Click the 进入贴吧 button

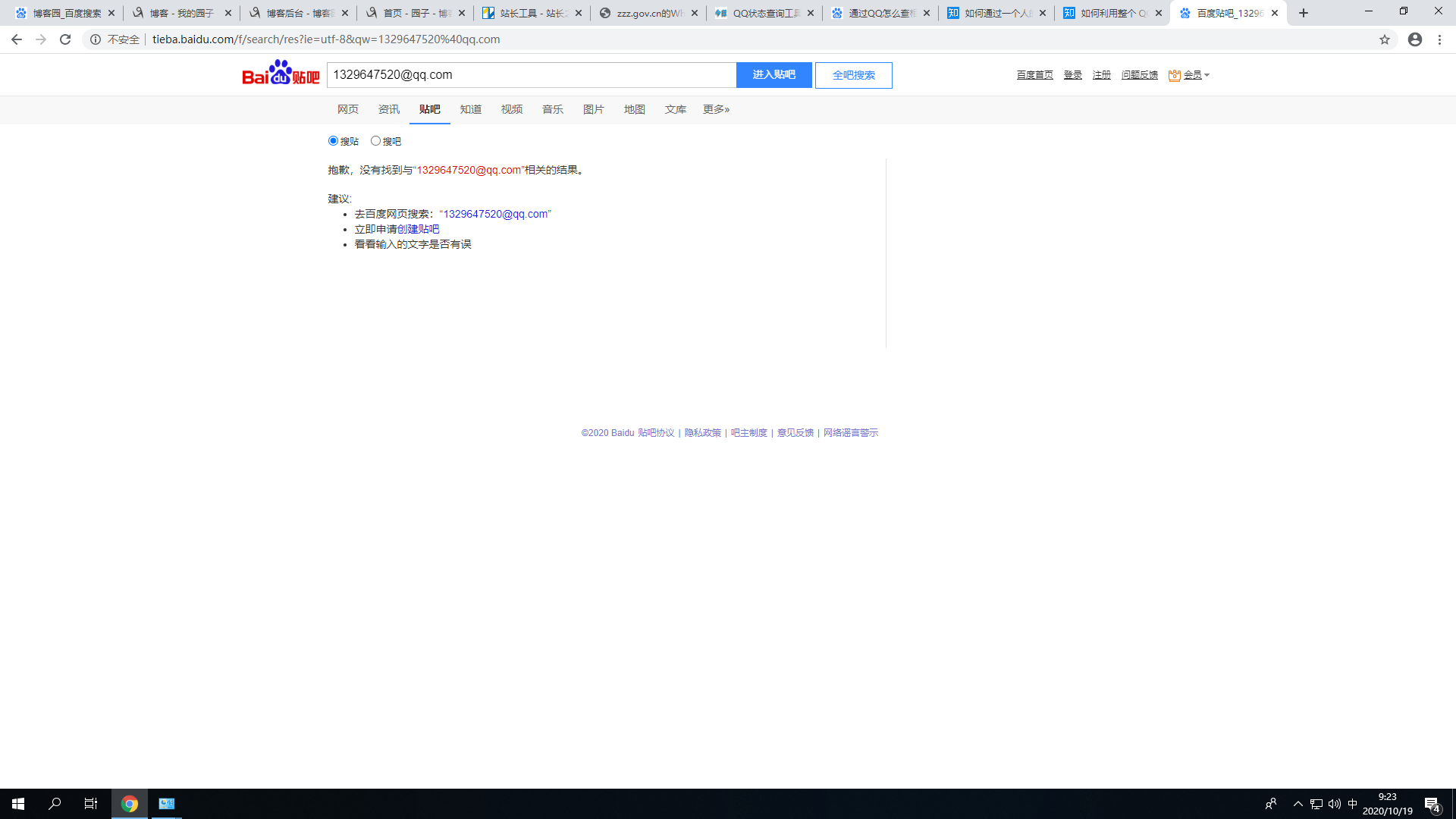tap(773, 75)
